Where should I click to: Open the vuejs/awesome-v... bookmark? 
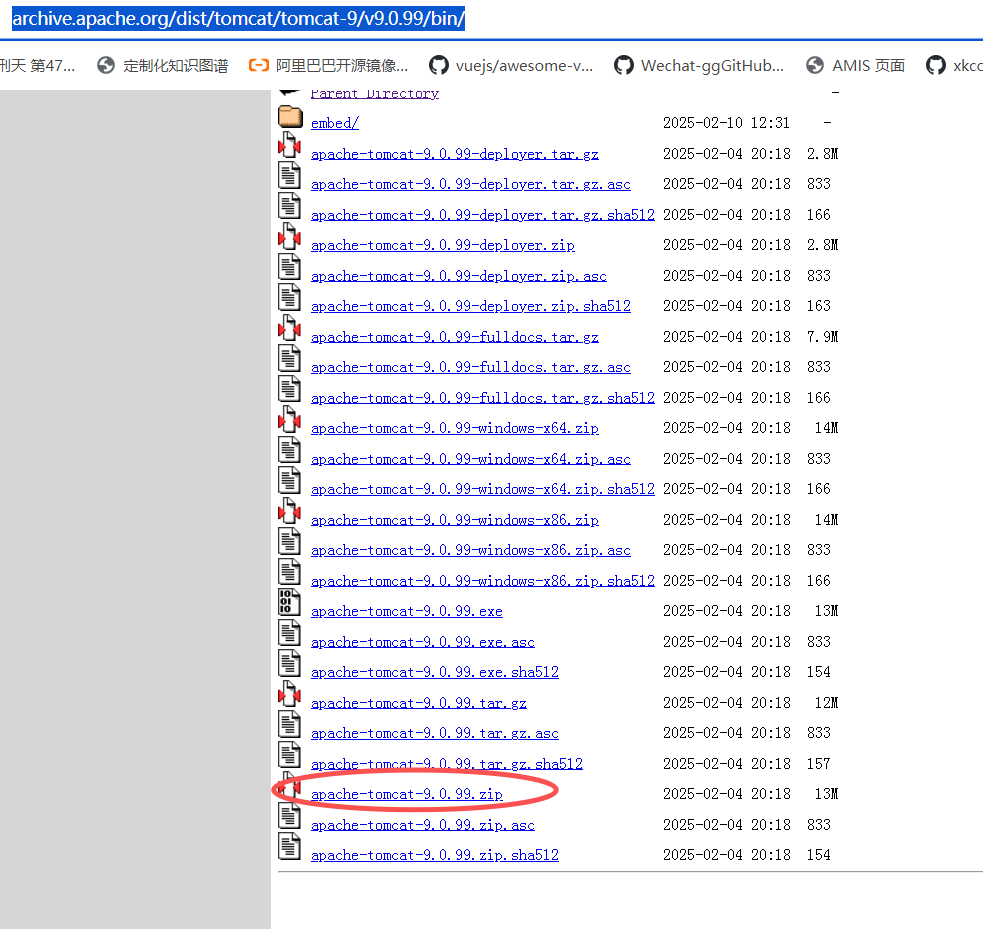pyautogui.click(x=511, y=65)
